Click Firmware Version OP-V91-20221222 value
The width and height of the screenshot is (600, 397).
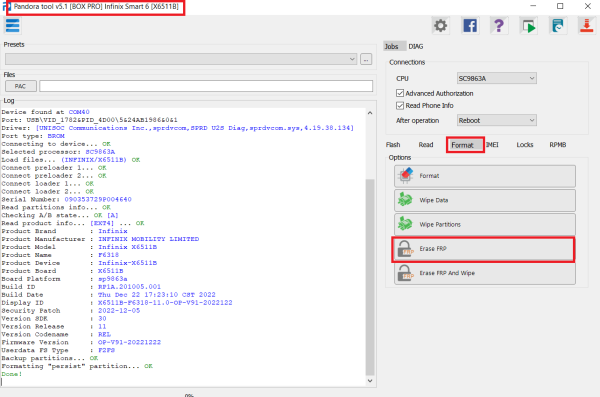coord(129,342)
